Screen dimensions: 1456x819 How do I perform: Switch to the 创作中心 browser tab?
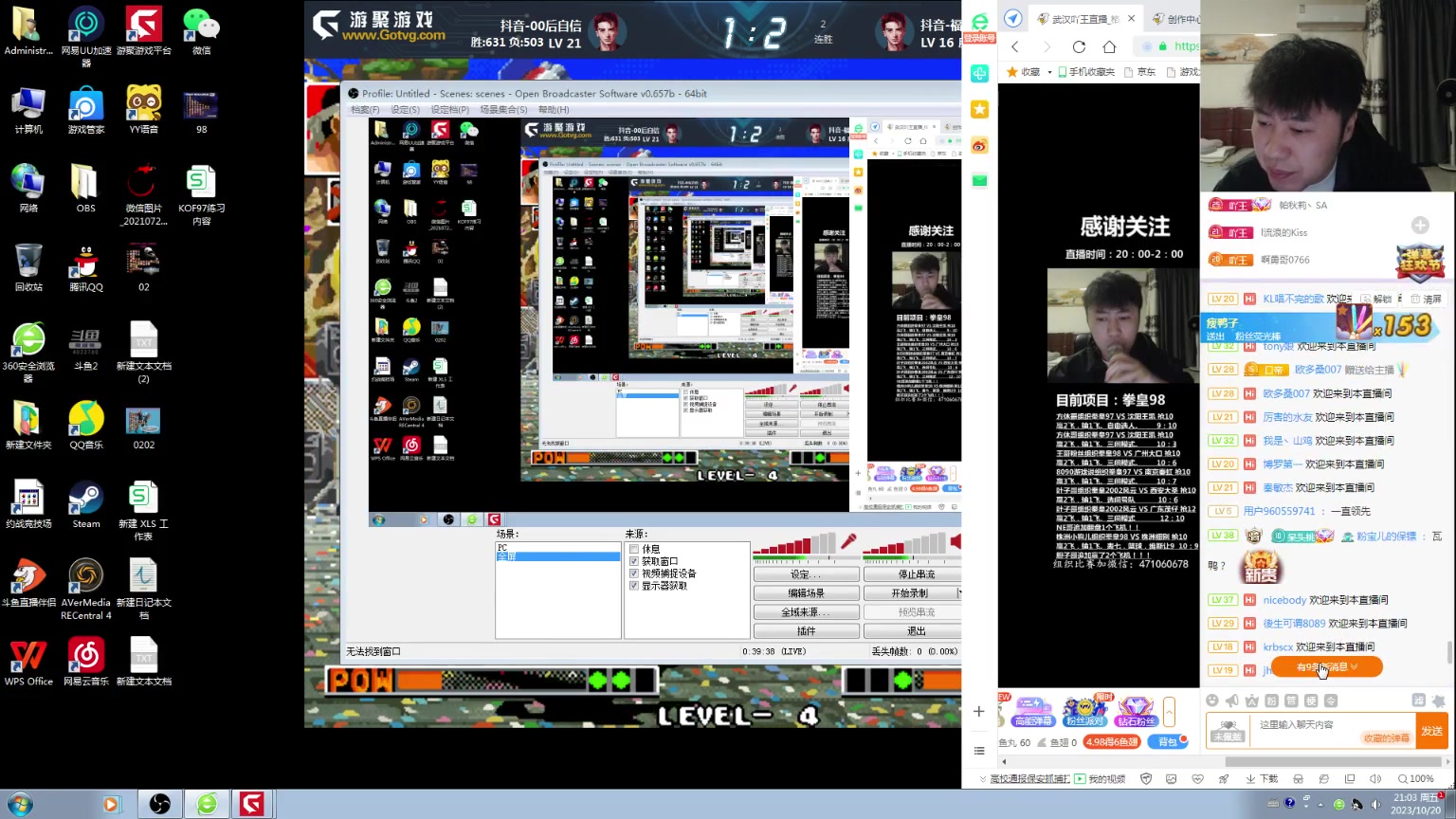pos(1174,18)
